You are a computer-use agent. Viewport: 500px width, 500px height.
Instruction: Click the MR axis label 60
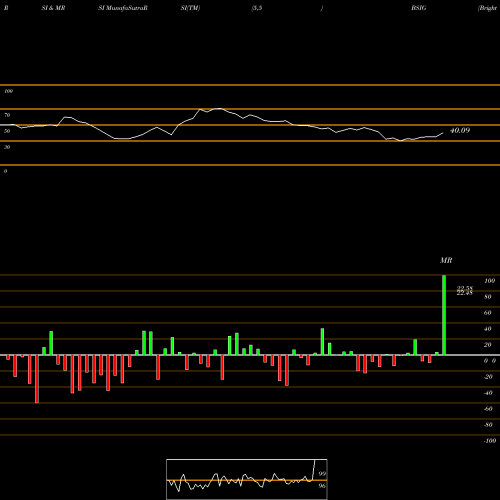coord(488,313)
